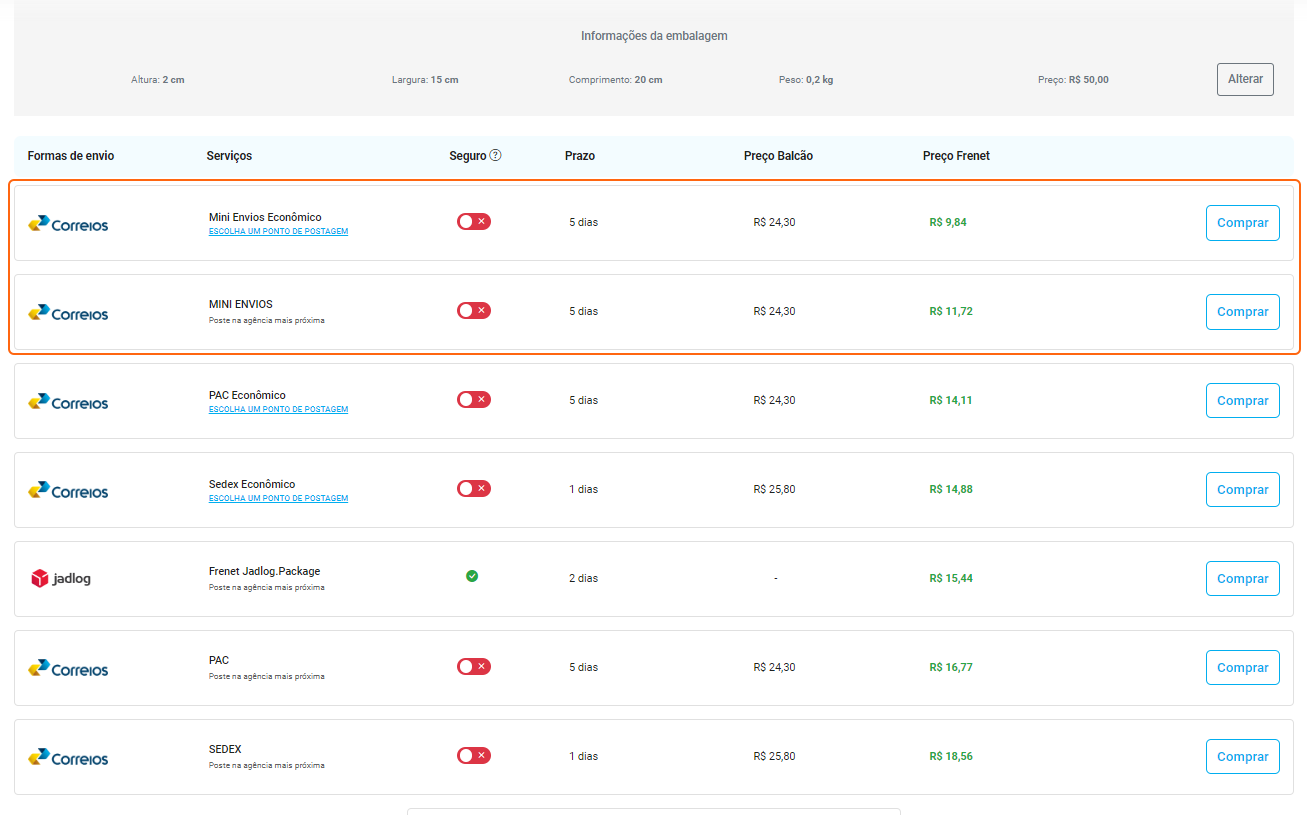The image size is (1307, 815).
Task: Click Preço: R$ 50,00 package info
Action: coord(1073,80)
